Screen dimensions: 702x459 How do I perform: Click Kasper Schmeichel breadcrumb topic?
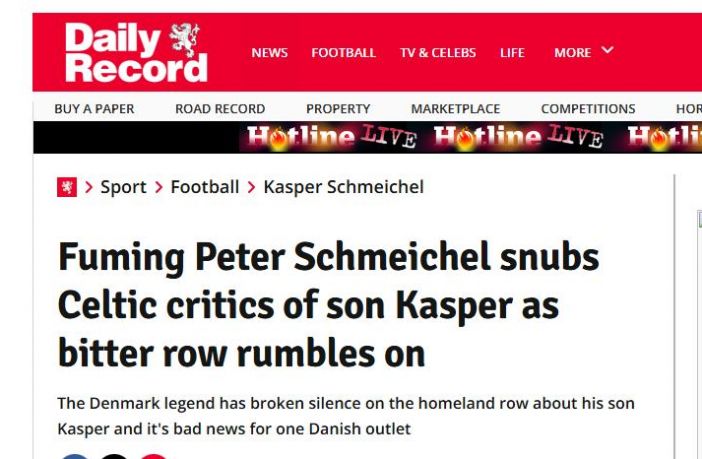343,187
